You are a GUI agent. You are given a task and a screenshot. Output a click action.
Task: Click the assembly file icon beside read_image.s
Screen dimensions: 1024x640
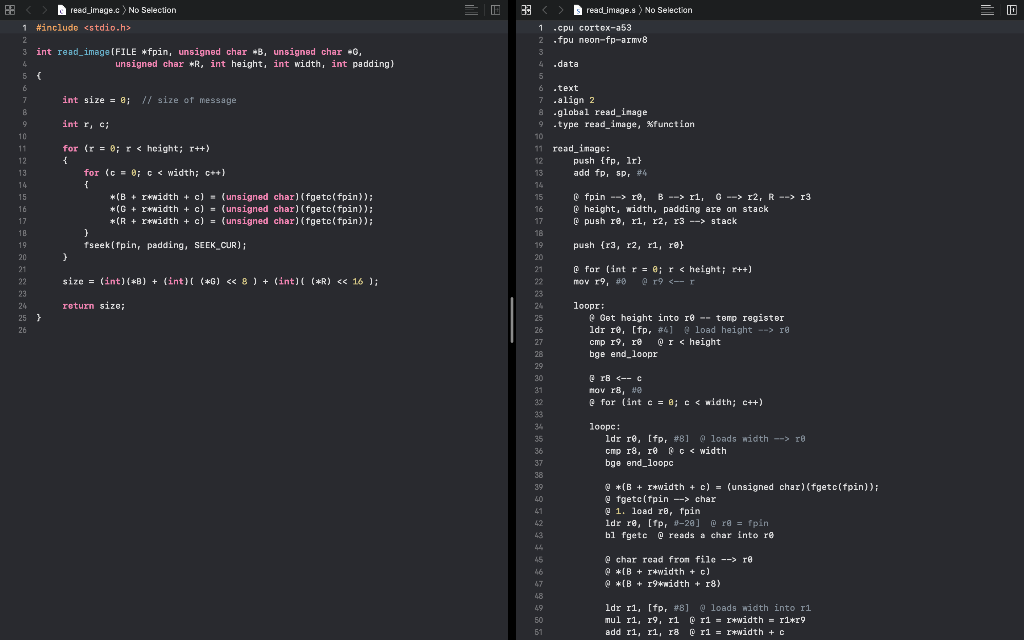578,10
